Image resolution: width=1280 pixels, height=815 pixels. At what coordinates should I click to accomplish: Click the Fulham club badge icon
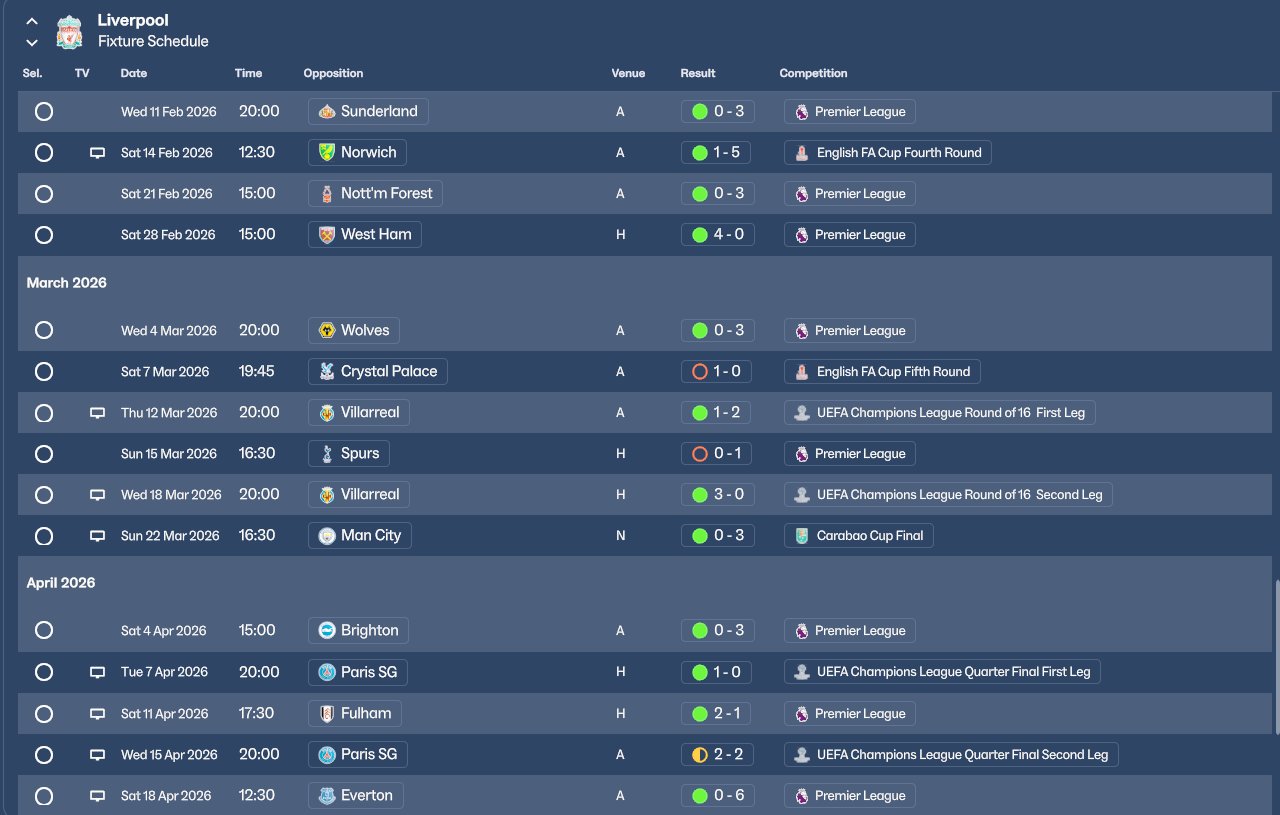point(326,714)
